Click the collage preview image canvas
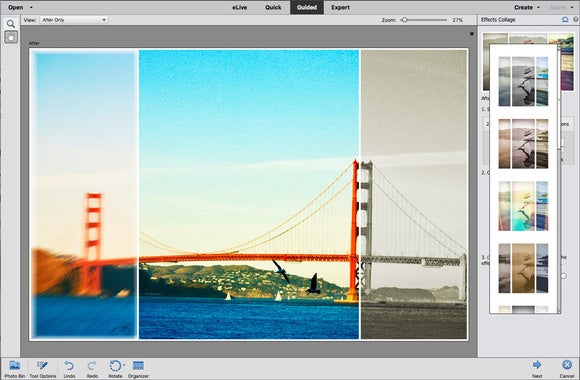Viewport: 580px width, 380px height. pyautogui.click(x=249, y=194)
